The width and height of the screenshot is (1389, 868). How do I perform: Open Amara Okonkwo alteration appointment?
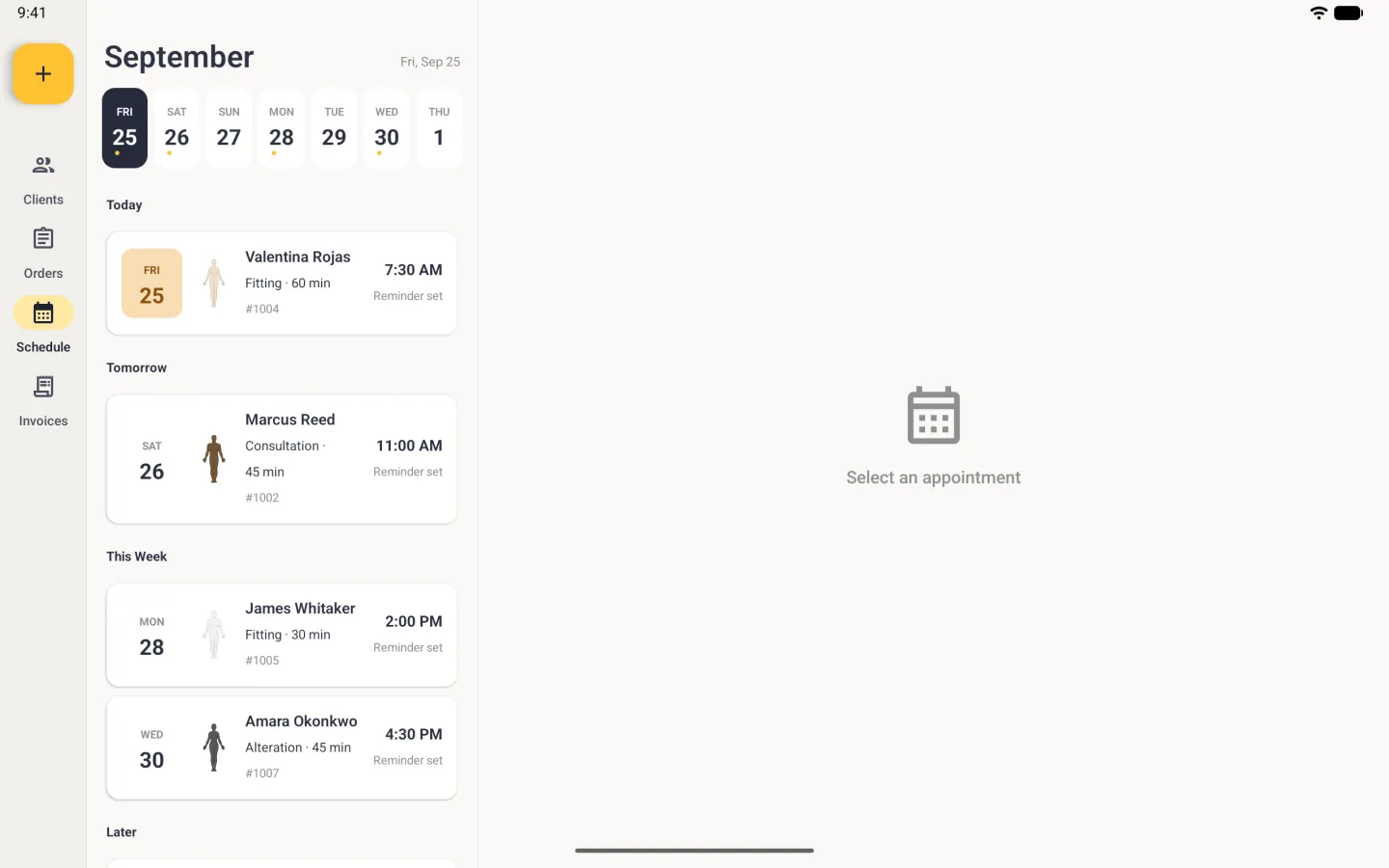[282, 747]
